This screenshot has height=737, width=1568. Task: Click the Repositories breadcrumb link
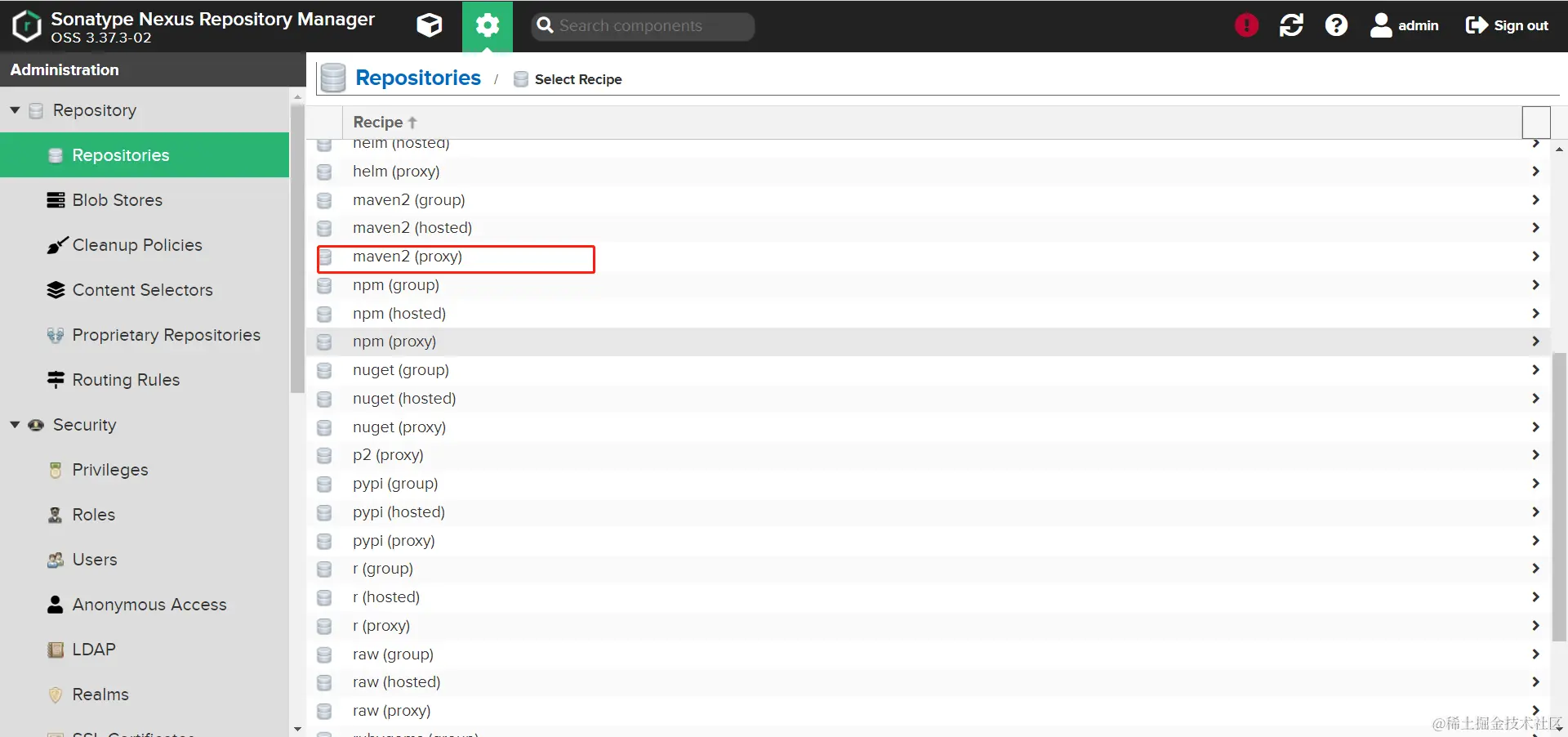[x=418, y=78]
